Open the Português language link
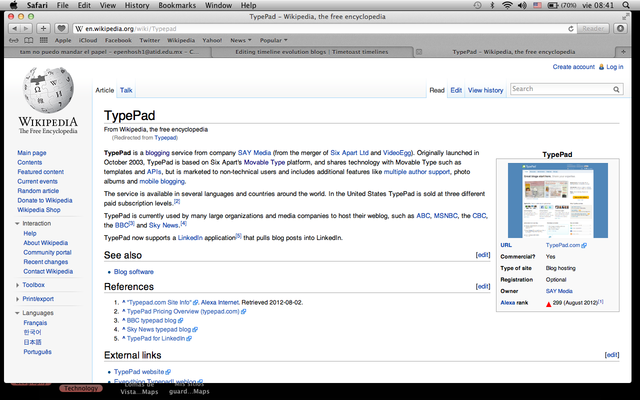This screenshot has width=640, height=400. (x=38, y=352)
